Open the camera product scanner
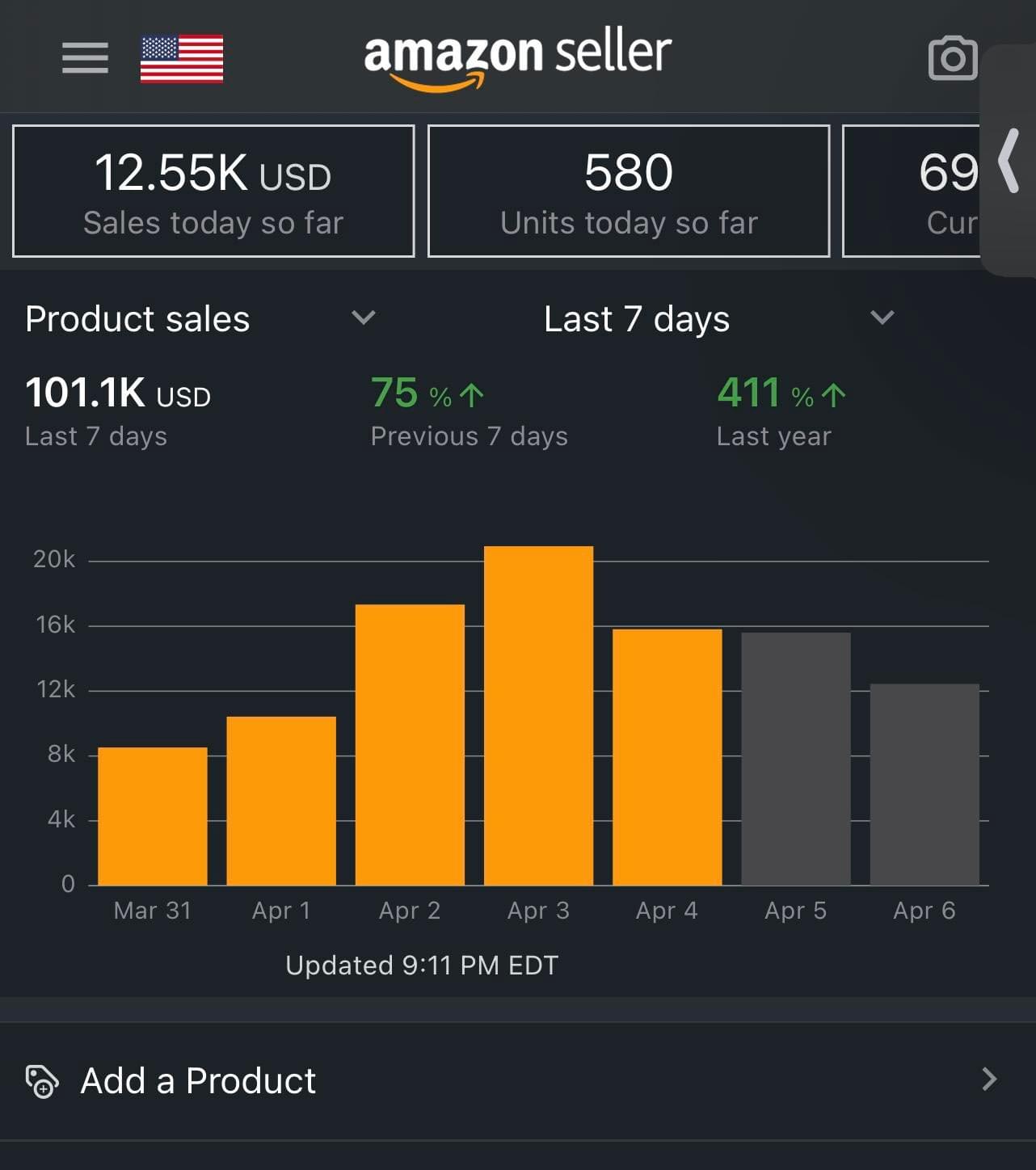 [x=952, y=57]
